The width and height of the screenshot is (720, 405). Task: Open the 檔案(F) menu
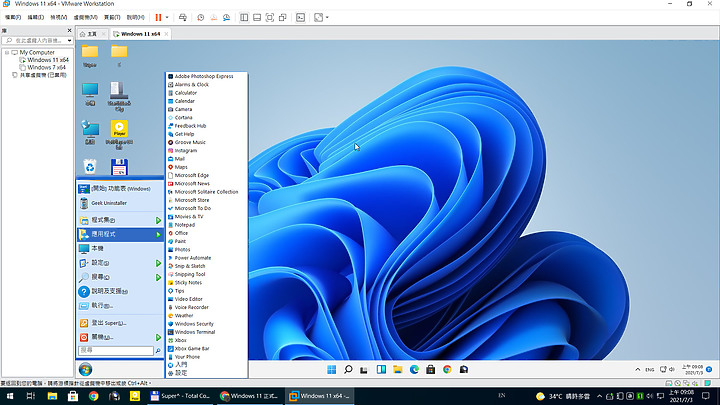(13, 17)
